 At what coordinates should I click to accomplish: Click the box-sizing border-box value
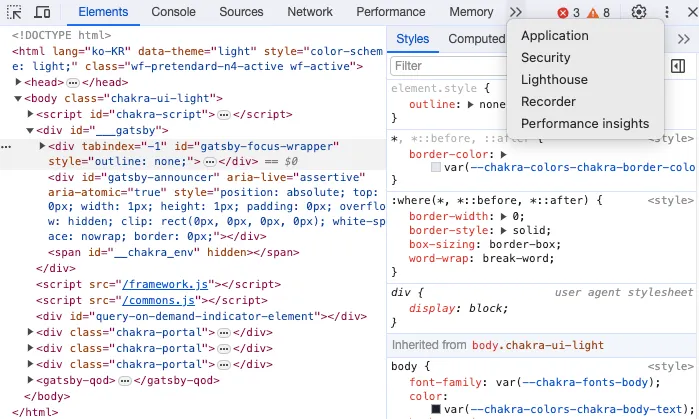(x=522, y=245)
